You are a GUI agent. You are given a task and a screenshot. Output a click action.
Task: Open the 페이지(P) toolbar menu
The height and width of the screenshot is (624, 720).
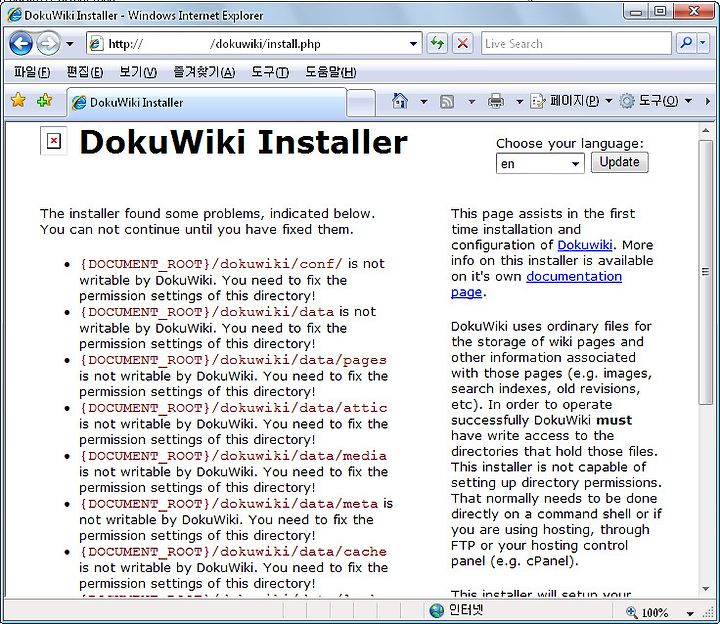click(x=571, y=101)
